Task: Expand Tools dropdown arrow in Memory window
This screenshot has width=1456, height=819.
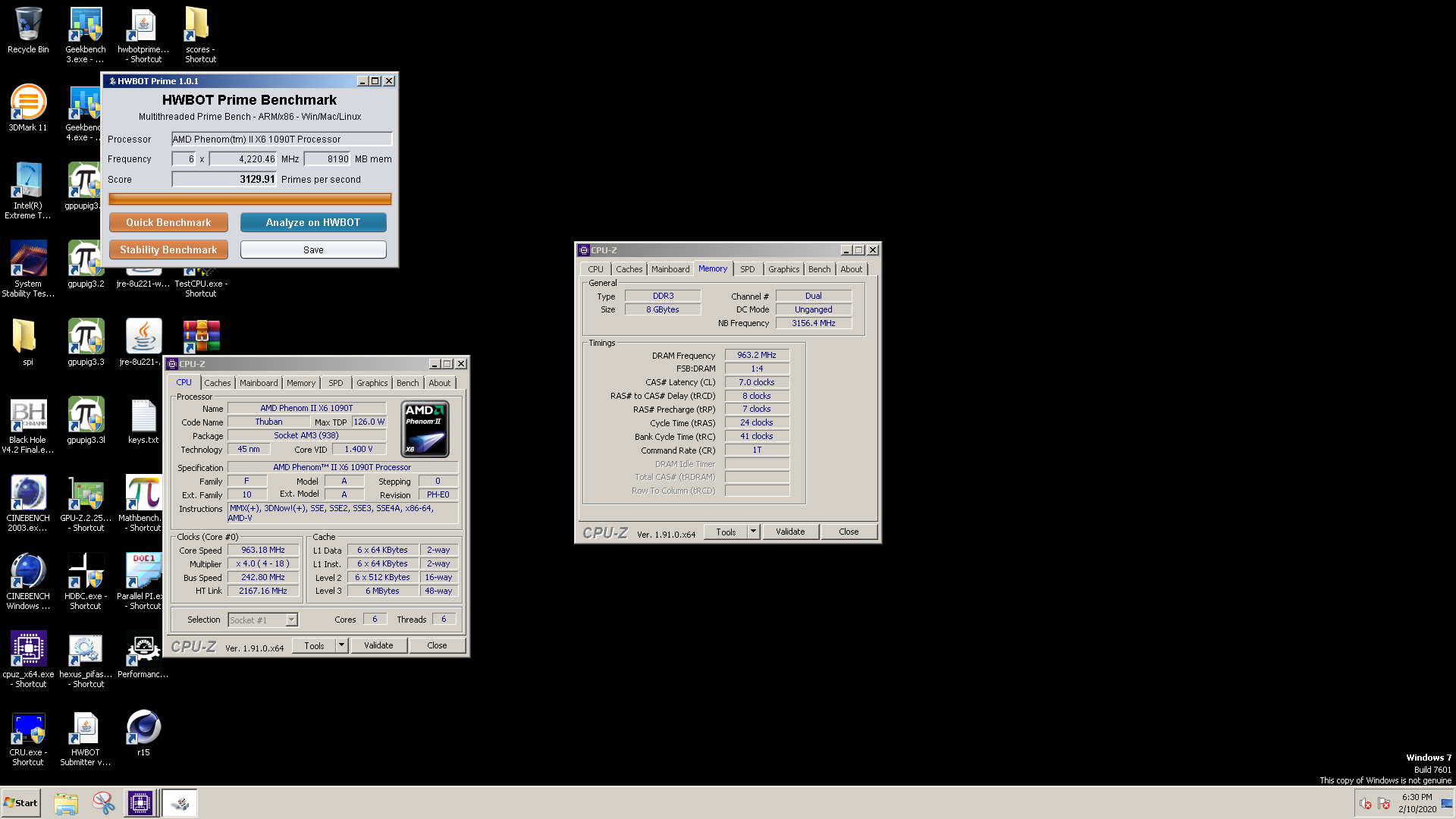Action: pos(754,532)
